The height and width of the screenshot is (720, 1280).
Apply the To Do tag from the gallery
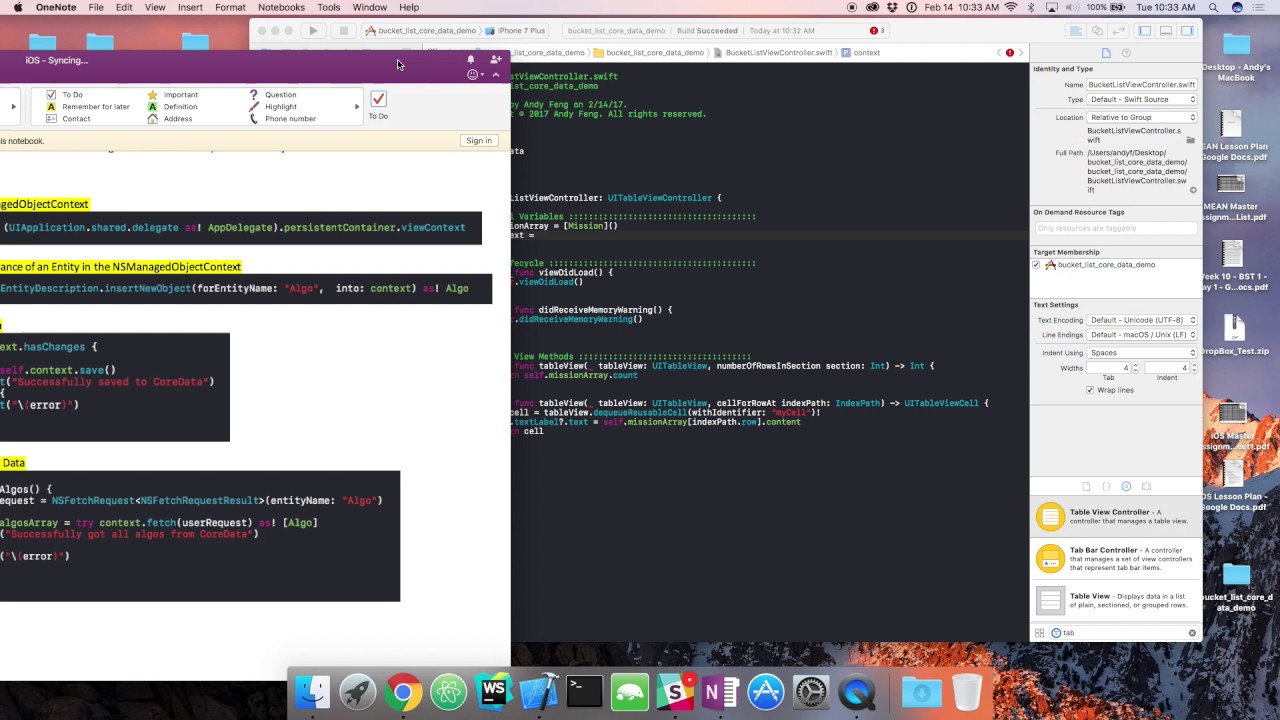65,95
